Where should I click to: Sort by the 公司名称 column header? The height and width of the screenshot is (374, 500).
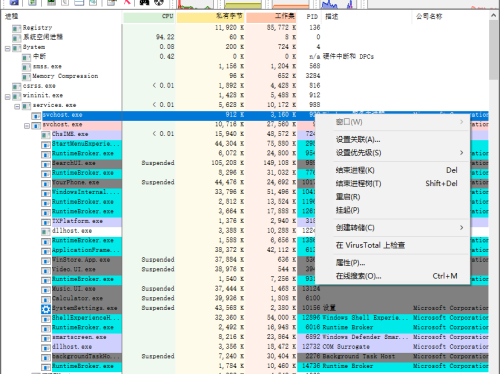point(451,17)
